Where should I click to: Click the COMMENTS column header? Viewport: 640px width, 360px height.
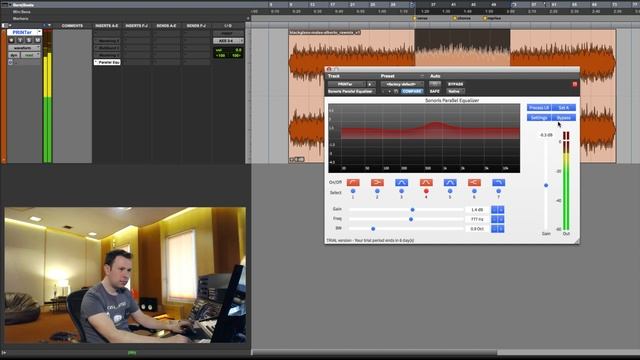click(72, 26)
